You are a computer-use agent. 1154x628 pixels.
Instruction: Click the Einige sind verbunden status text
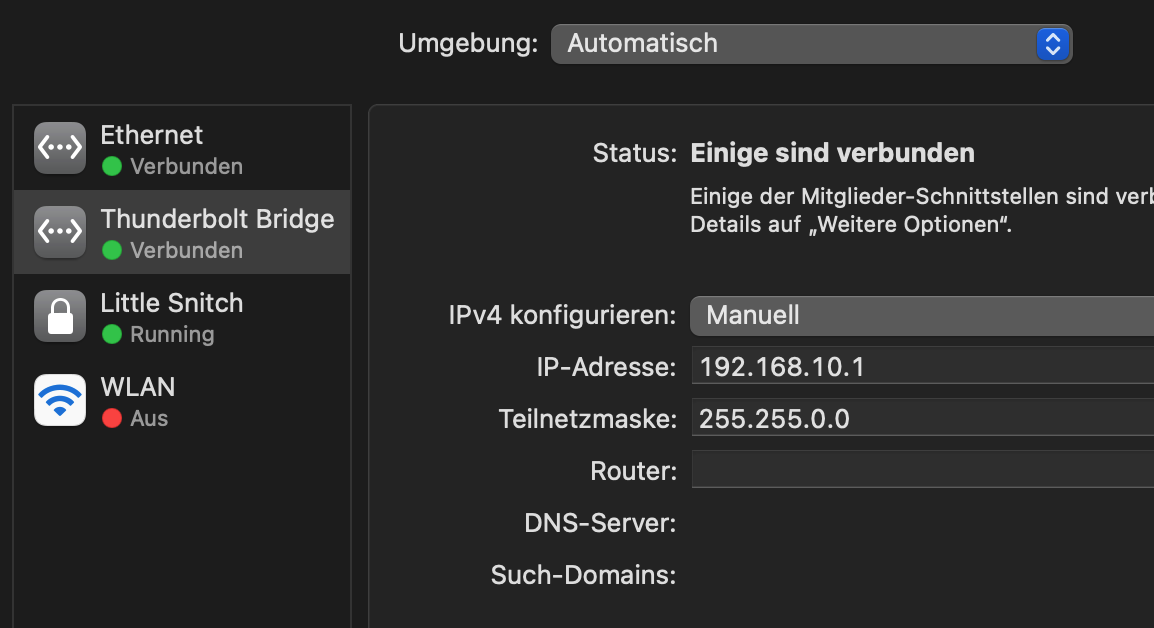tap(832, 153)
